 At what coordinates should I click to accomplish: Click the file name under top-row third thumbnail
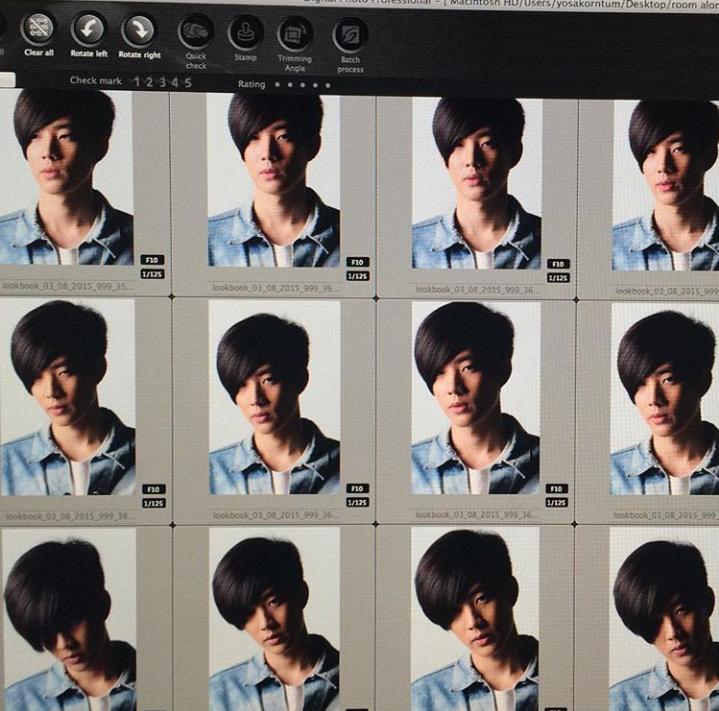(477, 290)
